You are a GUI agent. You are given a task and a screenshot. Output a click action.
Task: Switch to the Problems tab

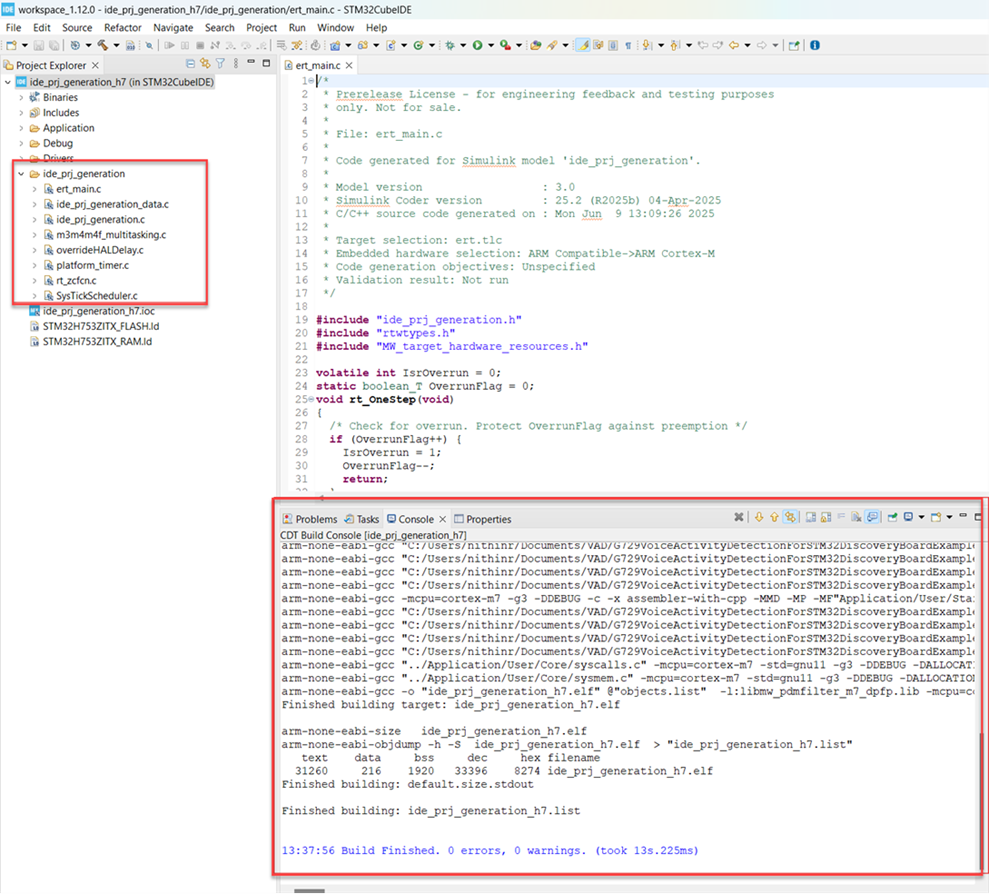(310, 519)
